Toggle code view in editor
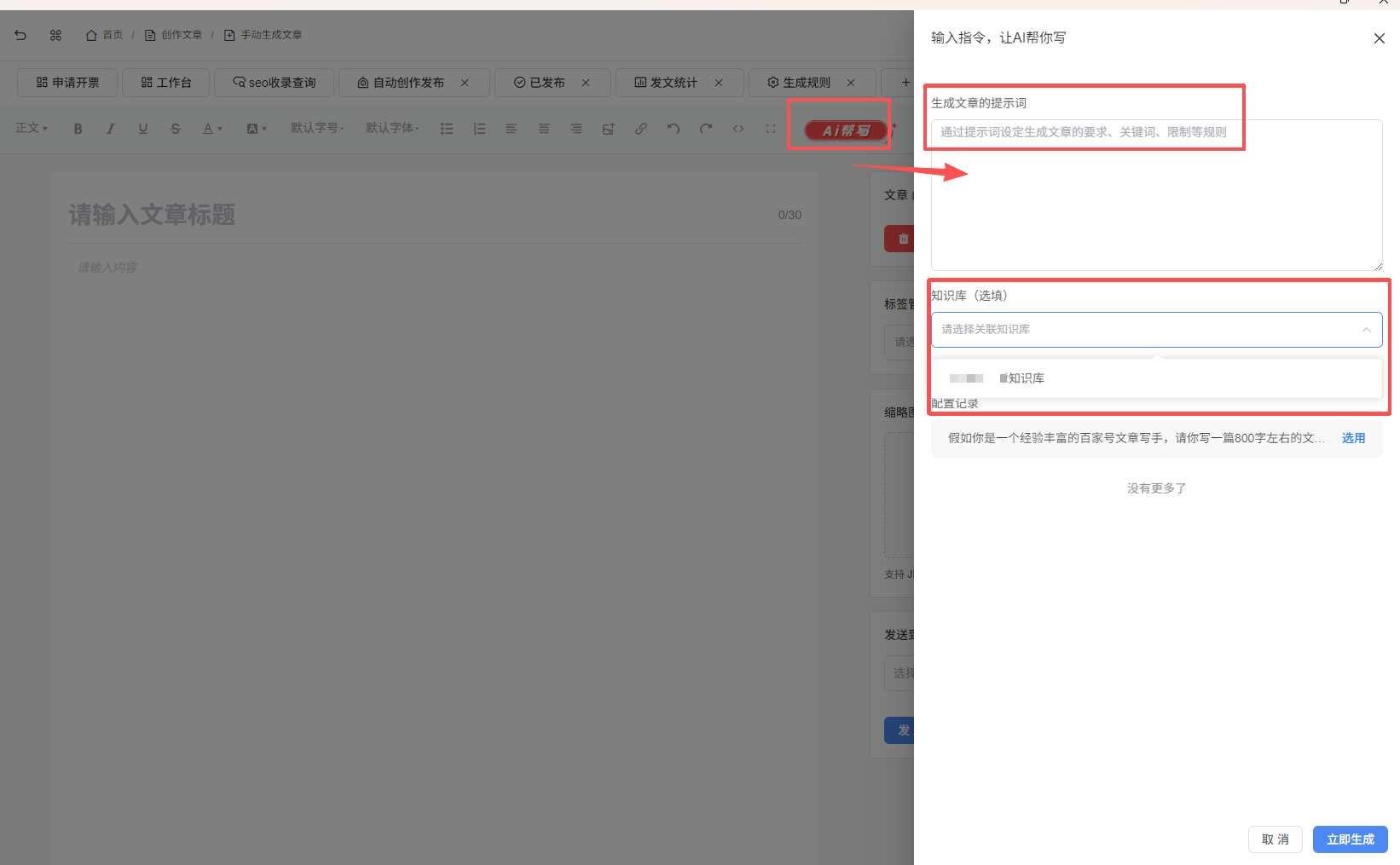The height and width of the screenshot is (865, 1400). 738,129
